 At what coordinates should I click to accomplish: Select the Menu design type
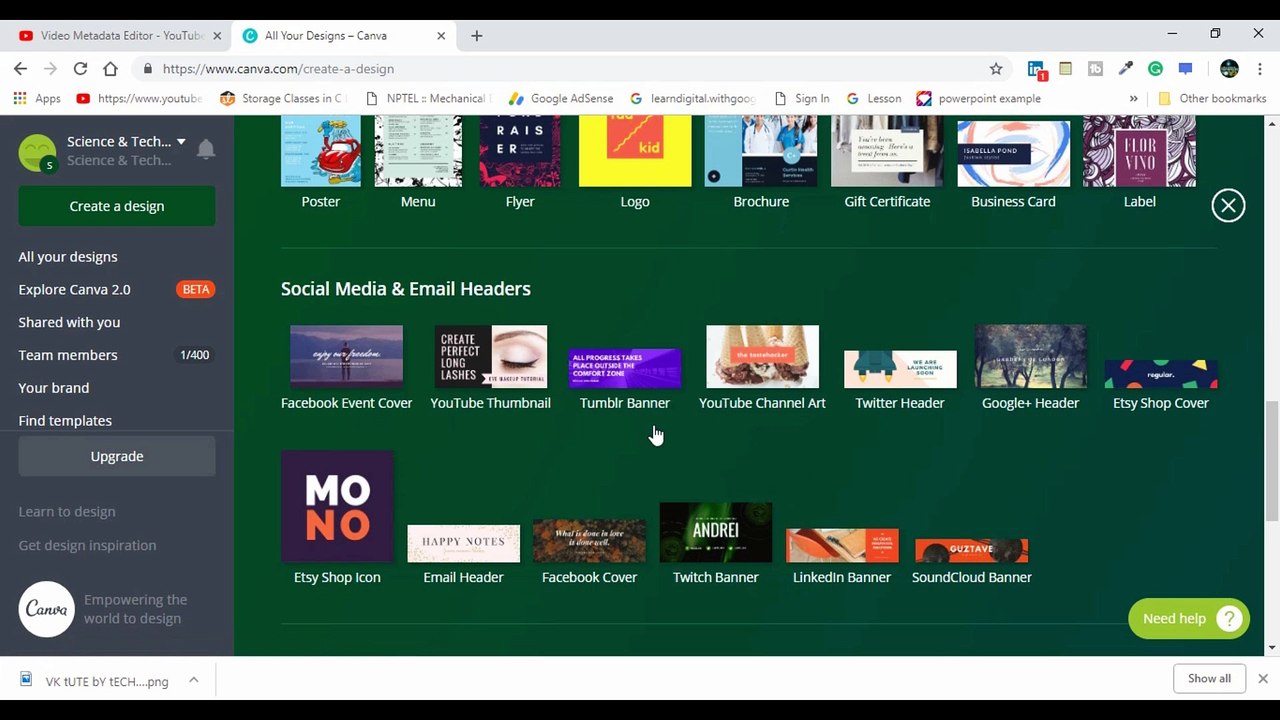pyautogui.click(x=418, y=162)
